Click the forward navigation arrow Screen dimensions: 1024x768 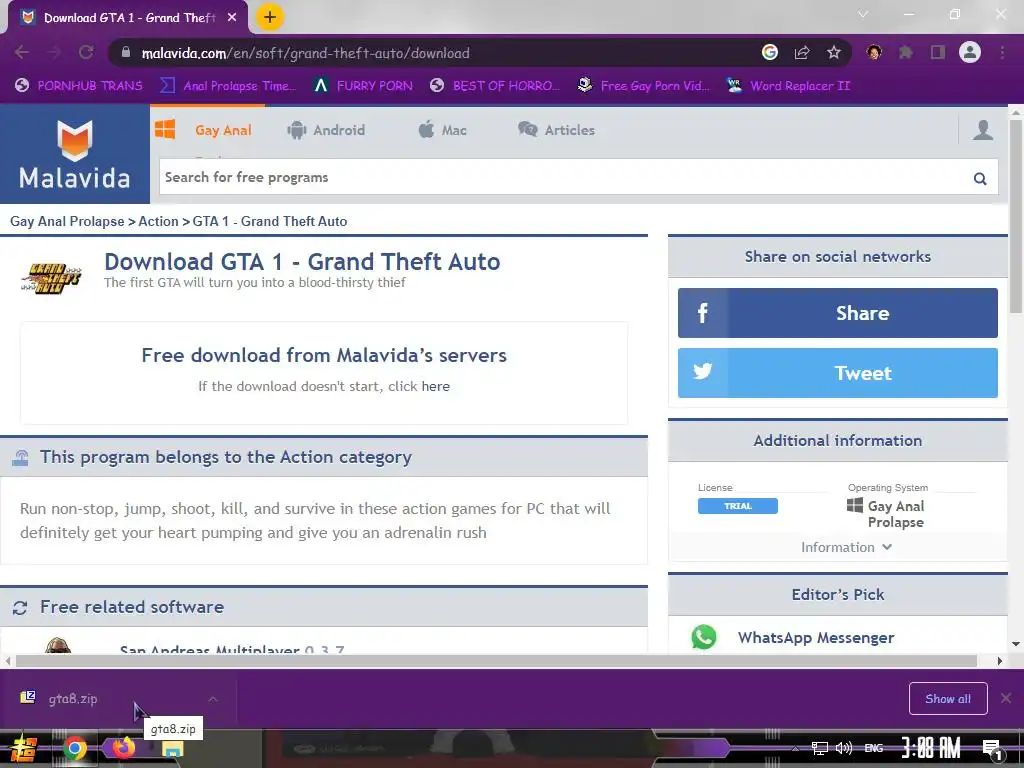(54, 53)
